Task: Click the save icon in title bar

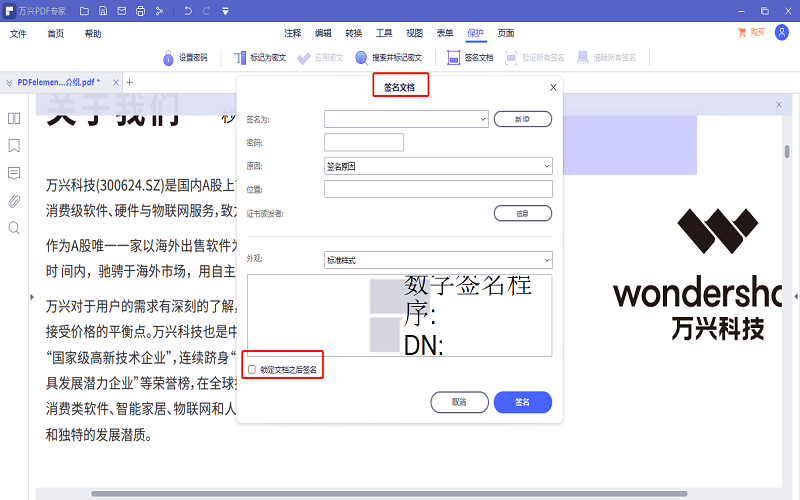Action: pos(103,11)
